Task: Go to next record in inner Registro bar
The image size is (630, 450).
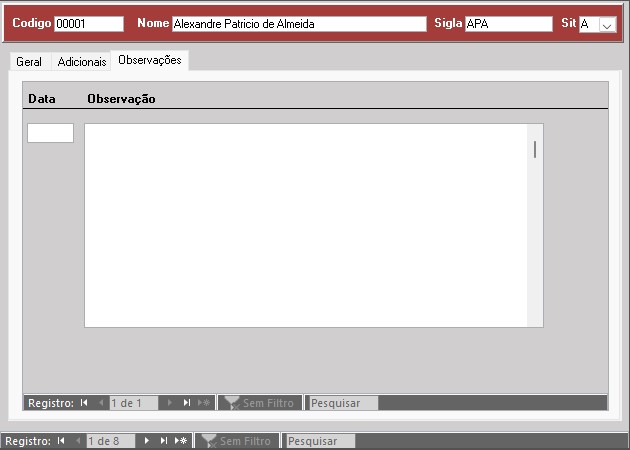Action: click(x=170, y=403)
